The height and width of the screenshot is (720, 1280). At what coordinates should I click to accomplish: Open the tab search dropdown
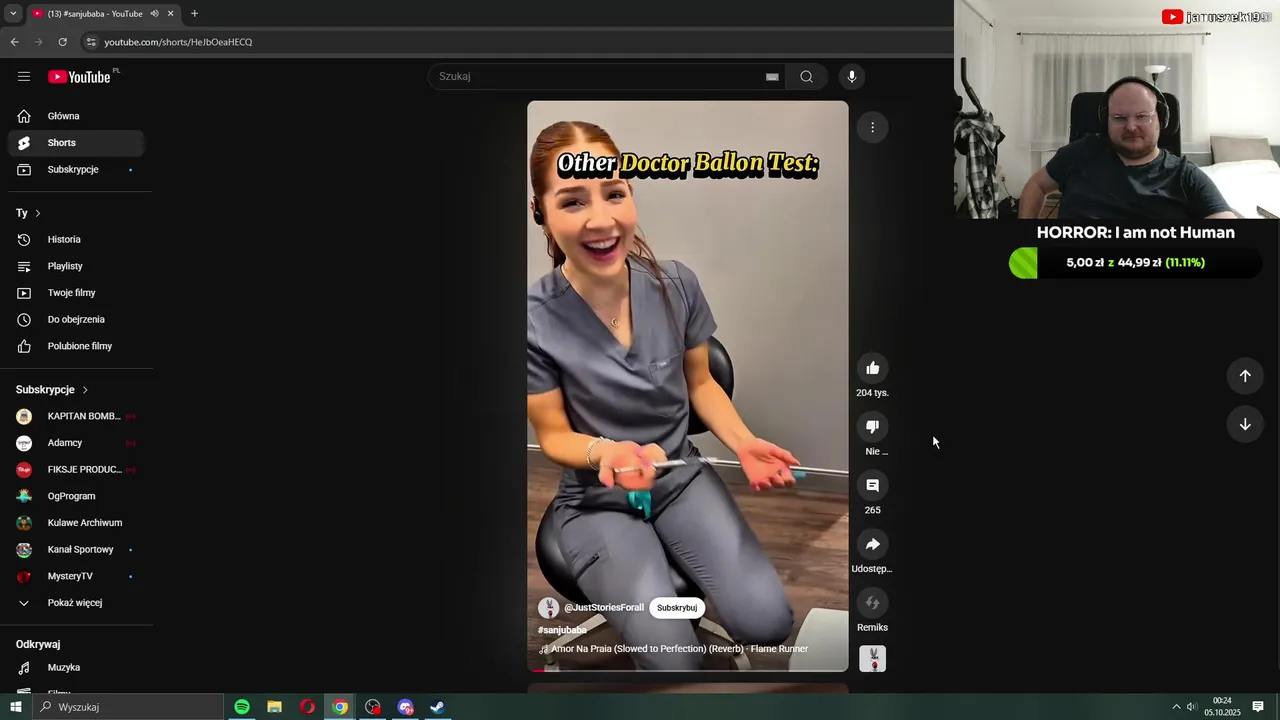tap(13, 14)
